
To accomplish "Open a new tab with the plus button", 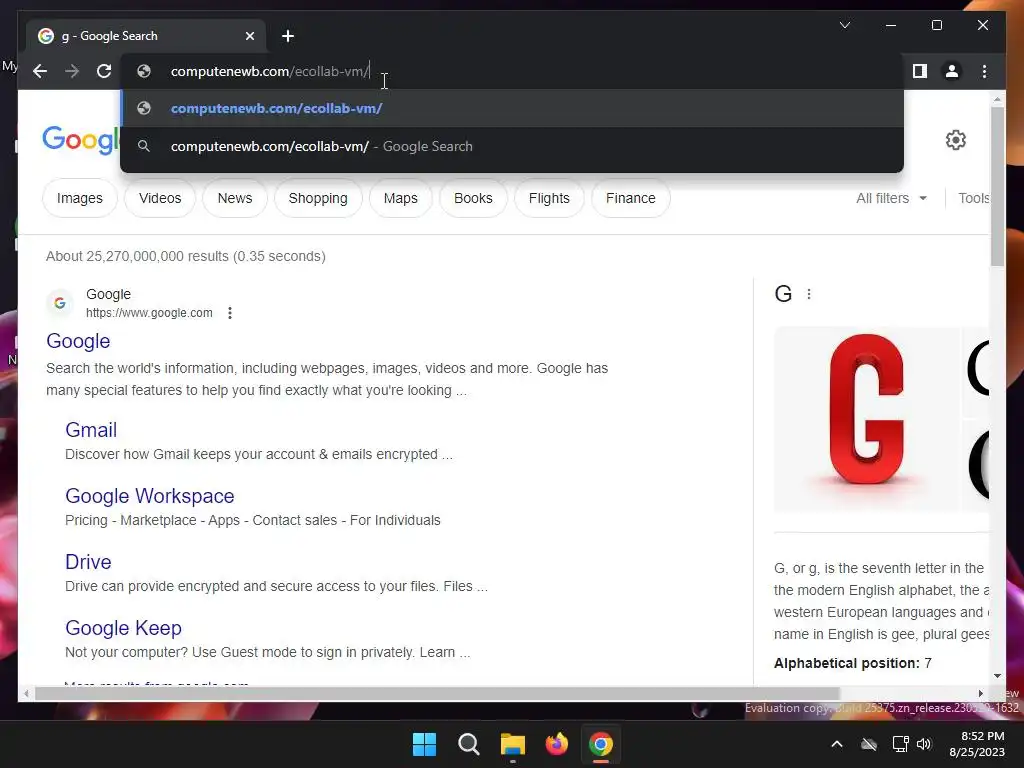I will (x=288, y=36).
